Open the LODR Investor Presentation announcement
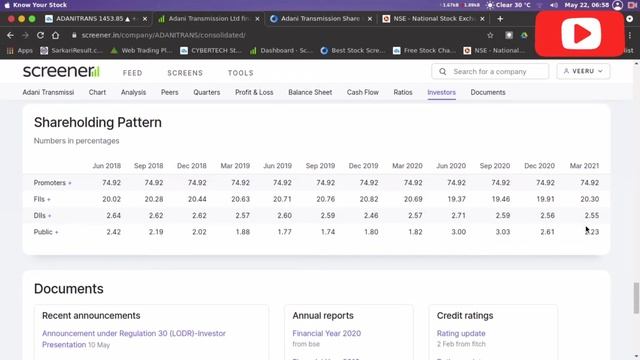This screenshot has width=640, height=360. tap(134, 339)
